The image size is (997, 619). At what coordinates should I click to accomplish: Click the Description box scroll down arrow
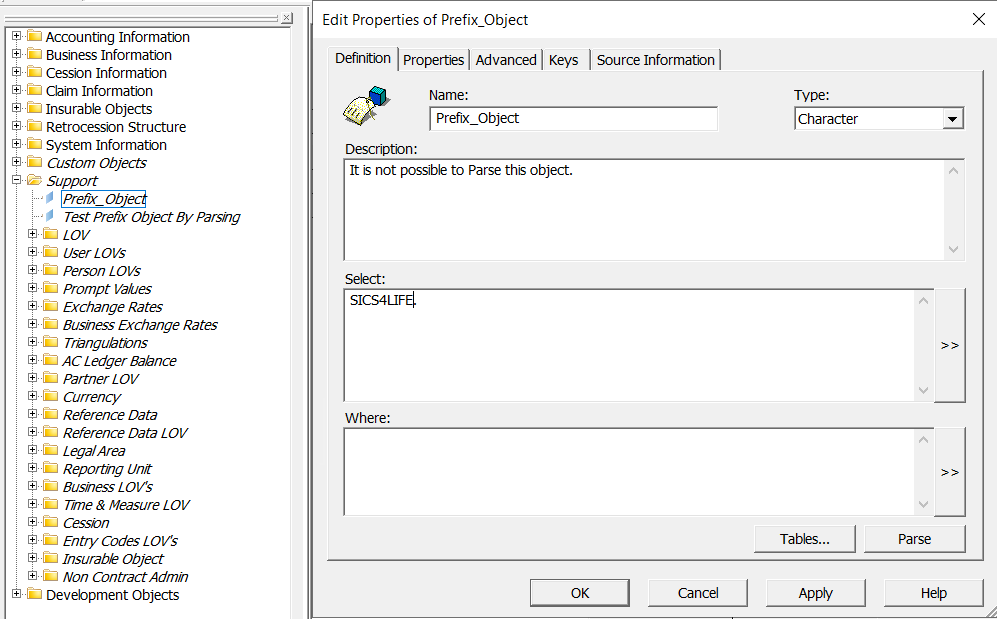point(954,250)
